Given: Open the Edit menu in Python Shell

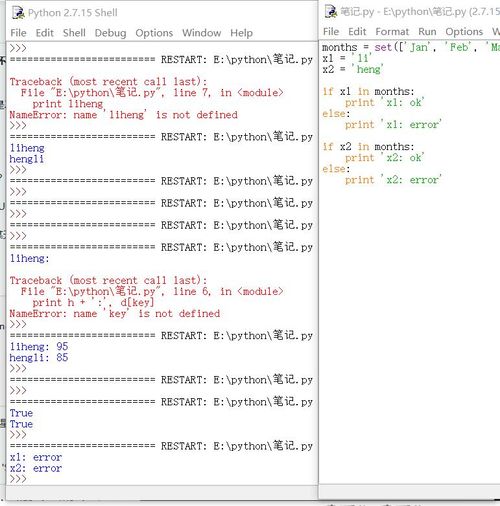Looking at the screenshot, I should coord(45,33).
